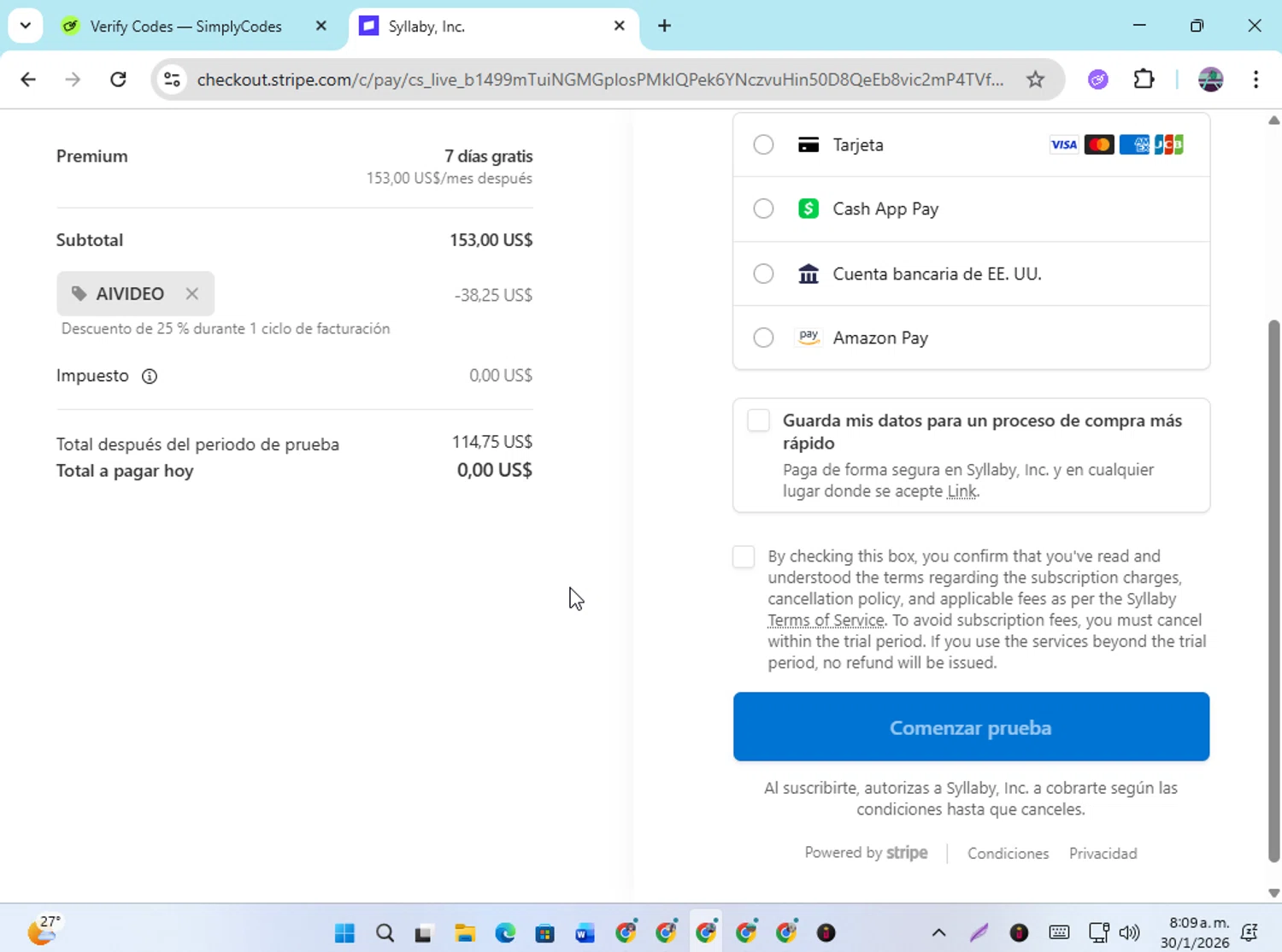Open Stripe Condiciones link

click(1008, 854)
